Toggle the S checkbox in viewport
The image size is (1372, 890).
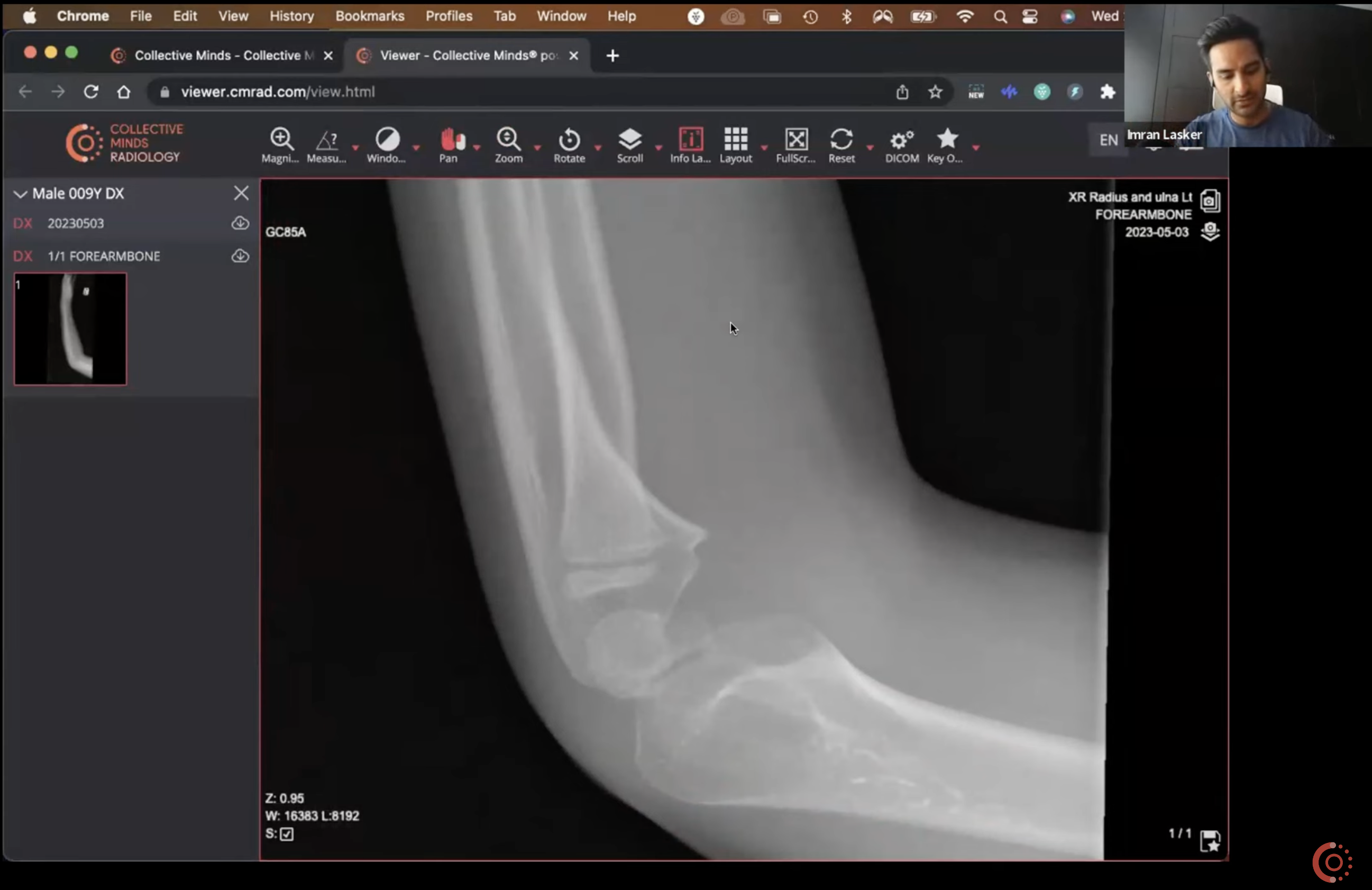click(x=287, y=834)
